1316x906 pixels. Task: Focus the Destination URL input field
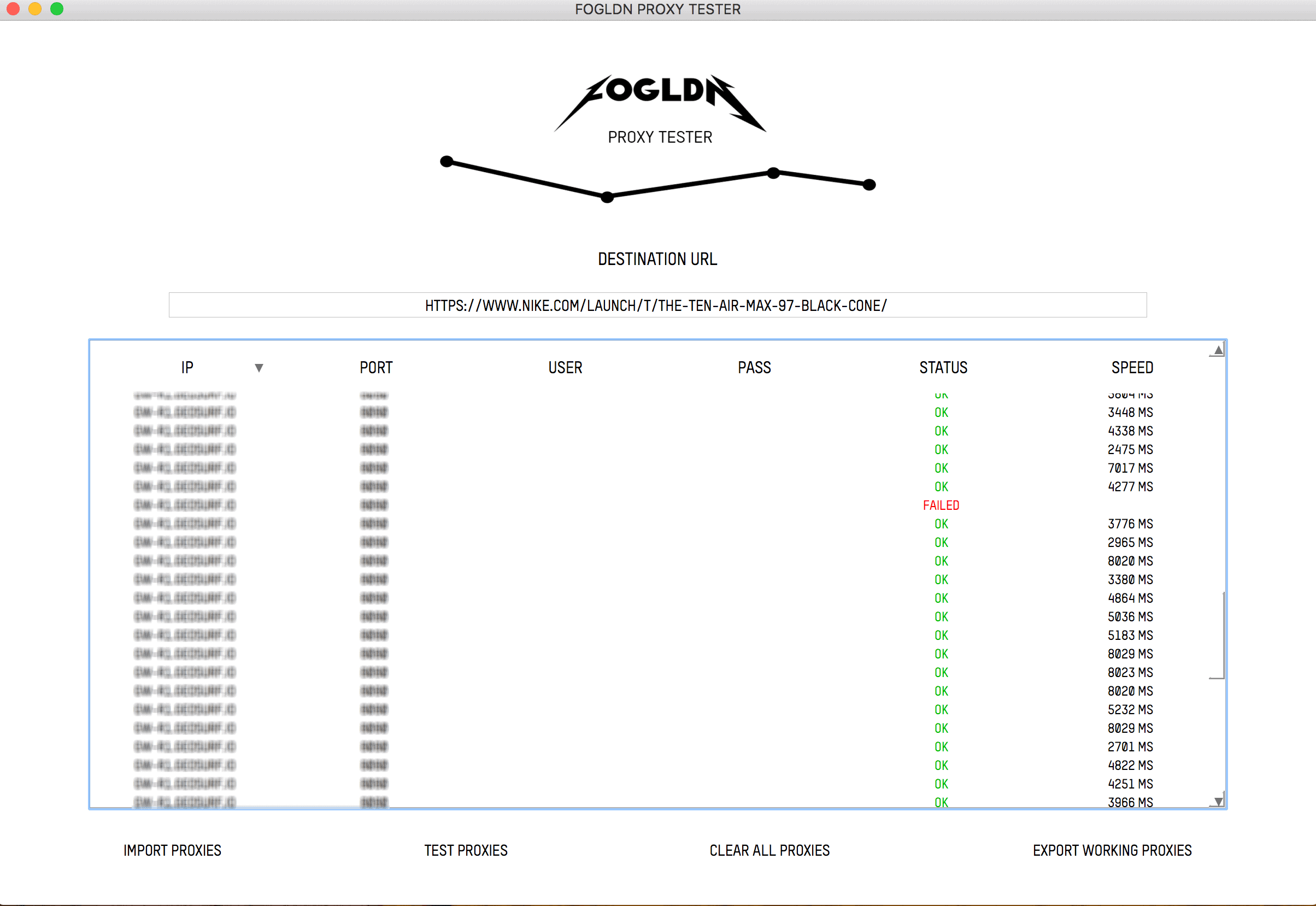coord(657,305)
